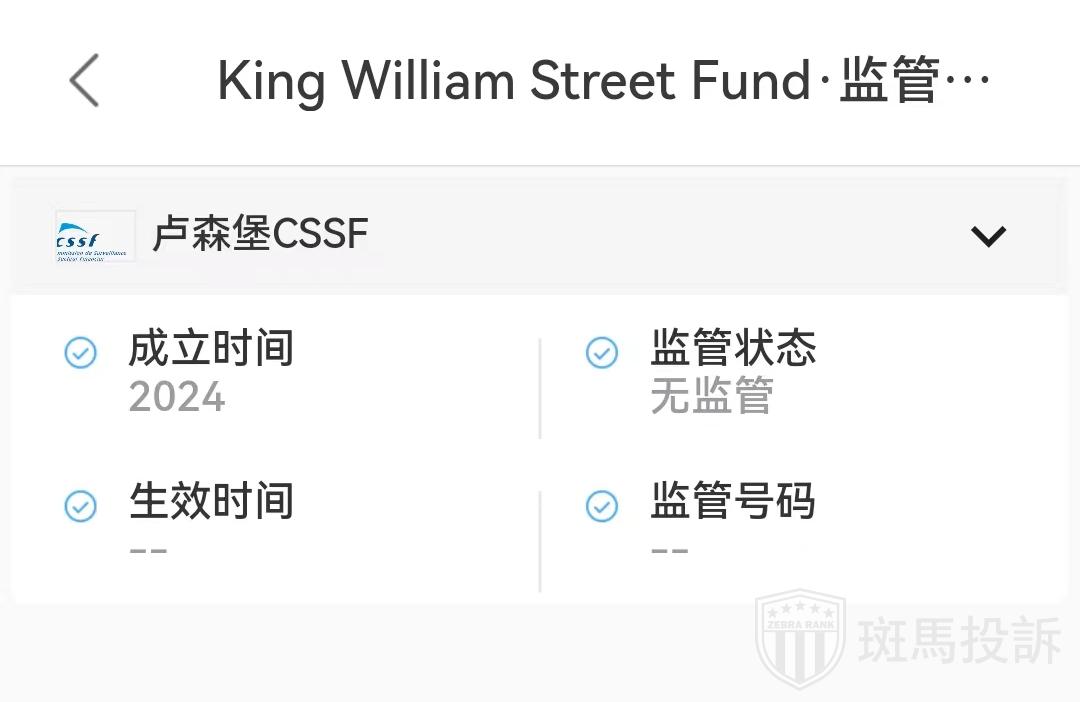Click the empty value under 生效时间

(x=148, y=551)
